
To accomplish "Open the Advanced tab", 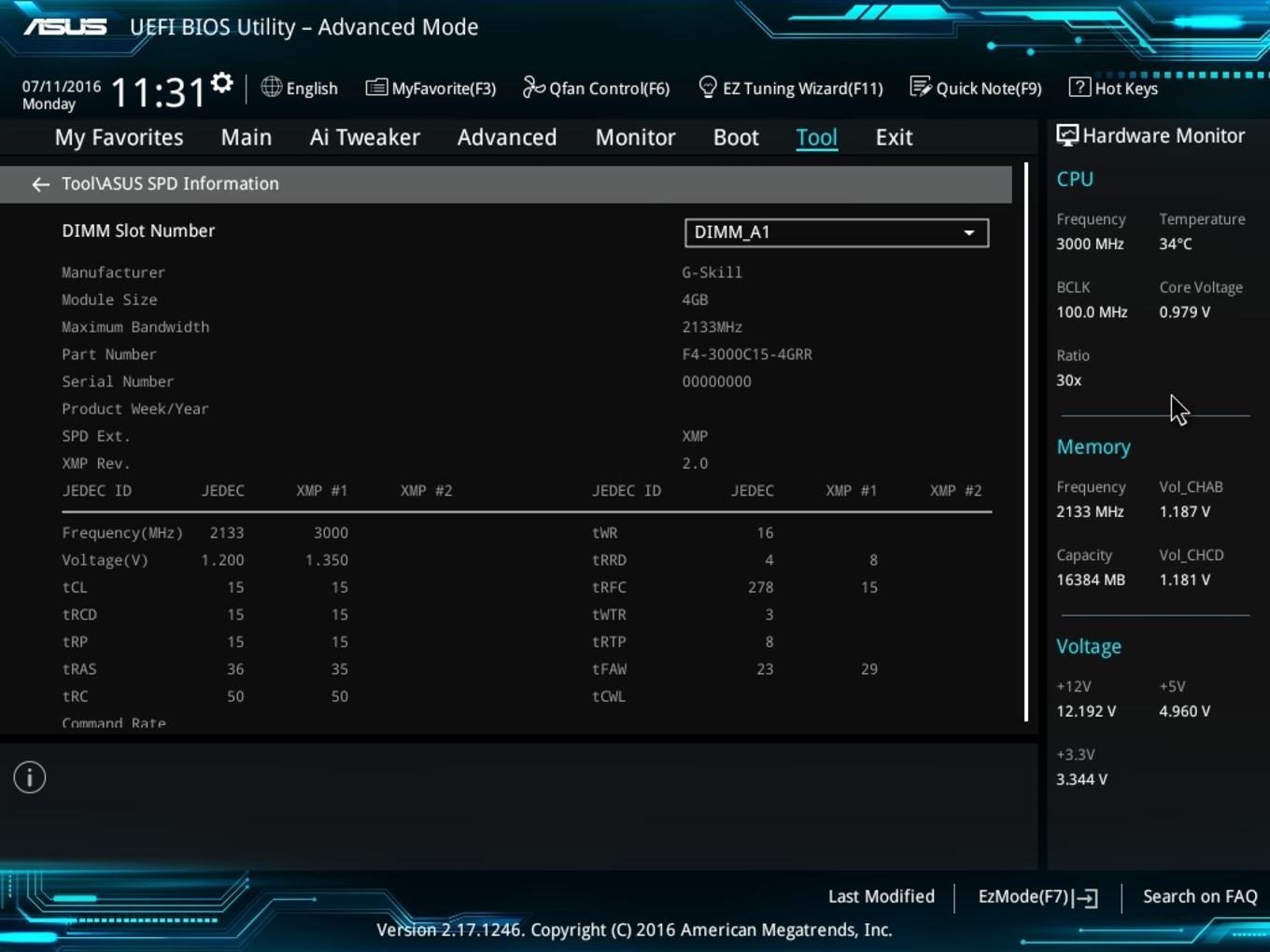I will coord(507,137).
